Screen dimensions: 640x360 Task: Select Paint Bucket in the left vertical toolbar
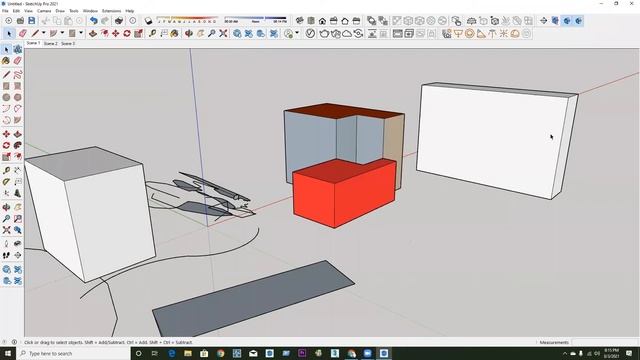click(x=6, y=61)
